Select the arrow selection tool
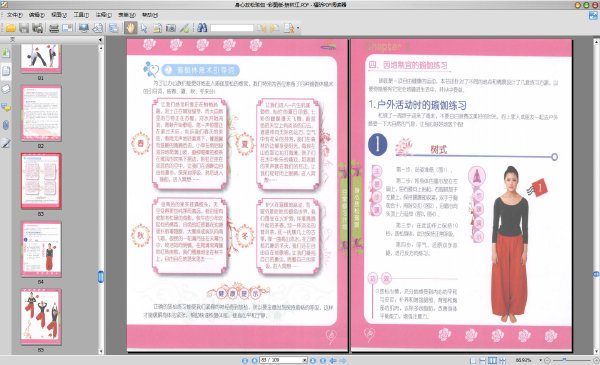Image resolution: width=600 pixels, height=365 pixels. click(144, 28)
